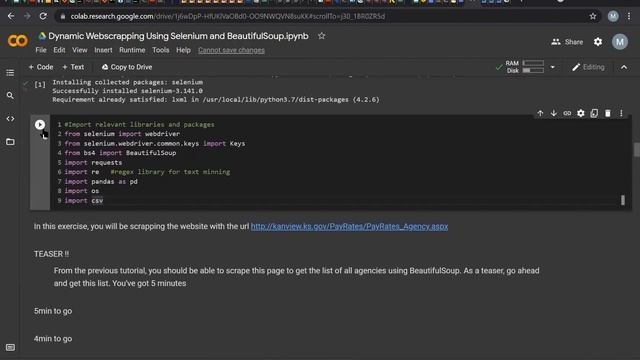The image size is (640, 360).
Task: Move cell up with arrow icon
Action: [x=540, y=113]
